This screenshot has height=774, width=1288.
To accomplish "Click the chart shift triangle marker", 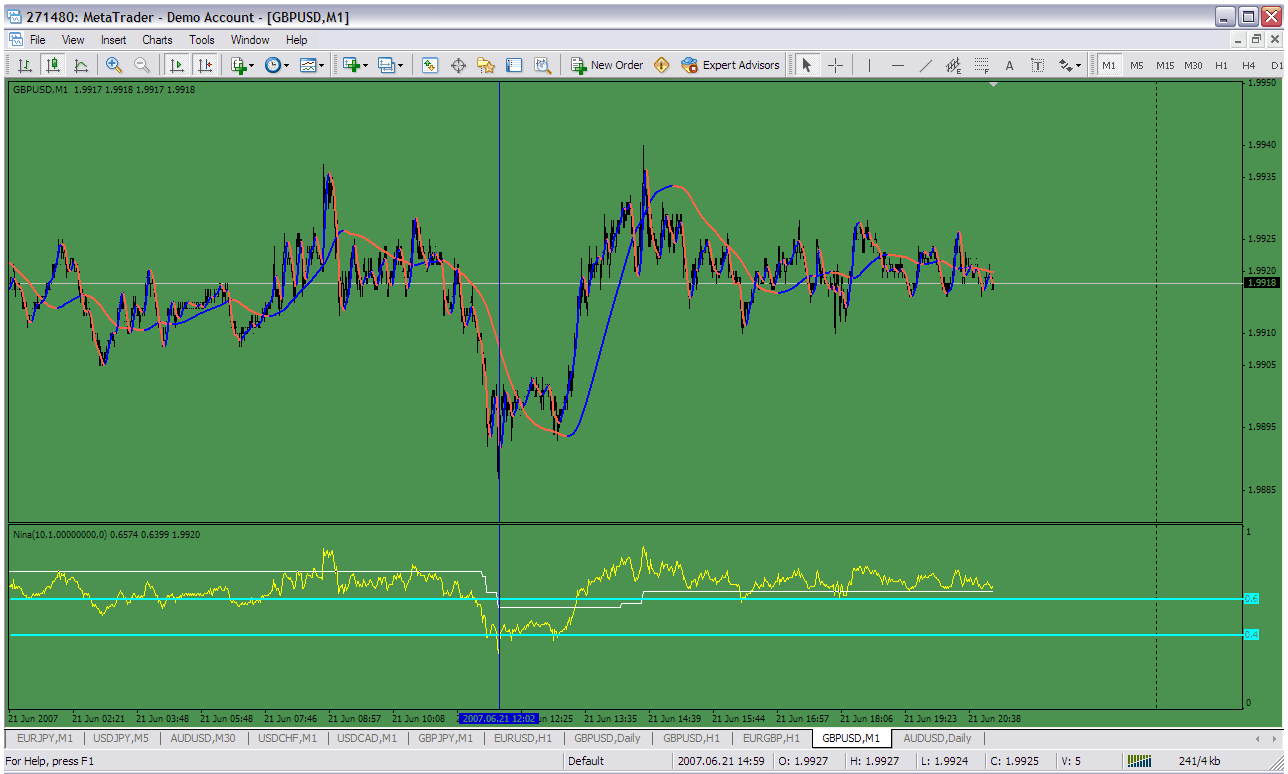I will pyautogui.click(x=993, y=86).
